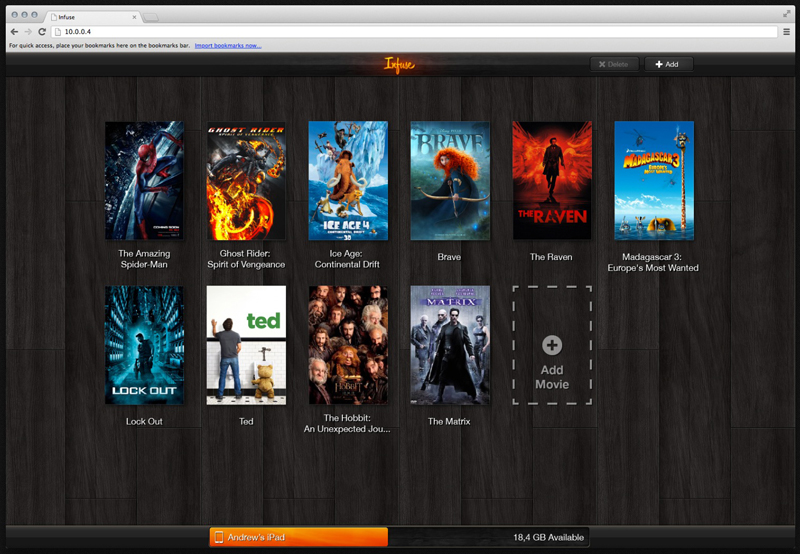
Task: Click 'The Amazing Spider-Man' title text
Action: [144, 259]
